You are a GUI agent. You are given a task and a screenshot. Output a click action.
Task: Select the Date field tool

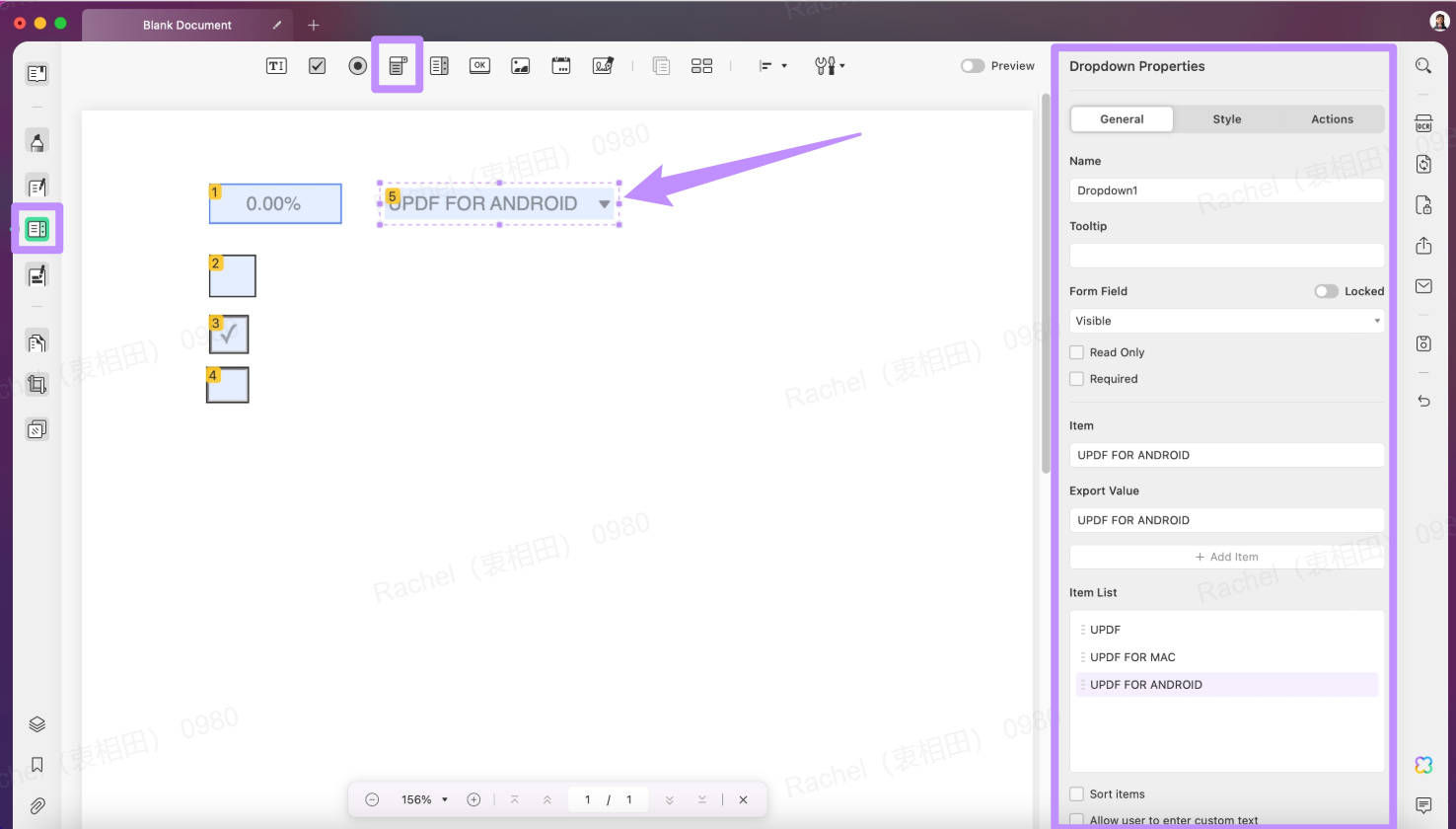pyautogui.click(x=561, y=65)
